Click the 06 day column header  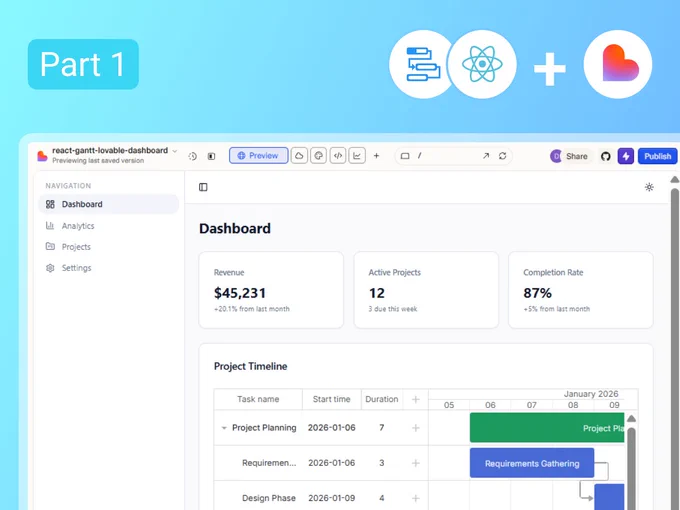pyautogui.click(x=490, y=405)
